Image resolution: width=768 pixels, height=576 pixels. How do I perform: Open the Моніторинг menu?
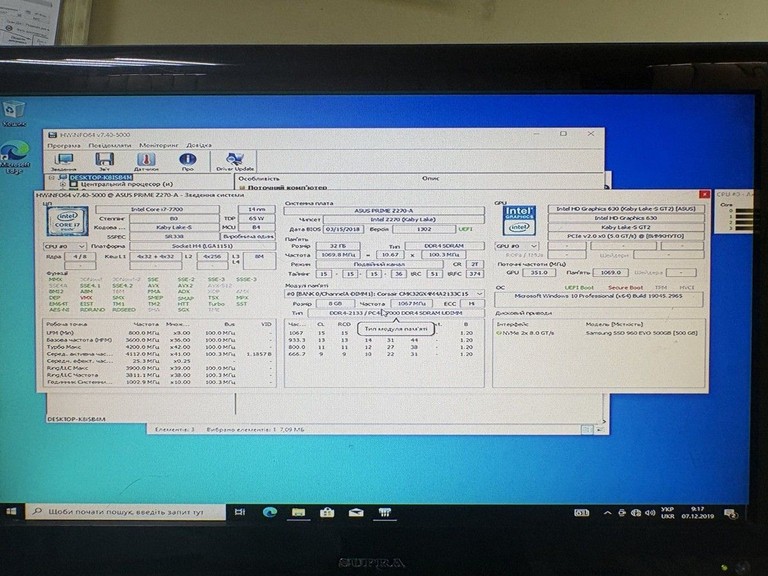click(159, 145)
